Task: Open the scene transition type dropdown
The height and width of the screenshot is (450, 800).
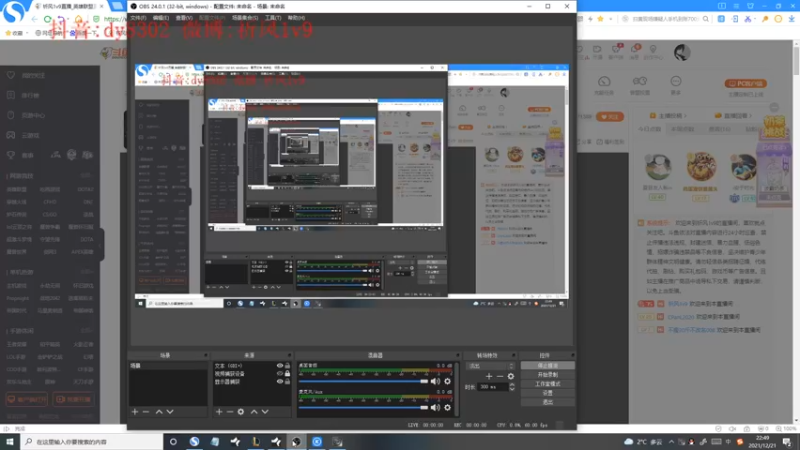Action: click(x=490, y=366)
